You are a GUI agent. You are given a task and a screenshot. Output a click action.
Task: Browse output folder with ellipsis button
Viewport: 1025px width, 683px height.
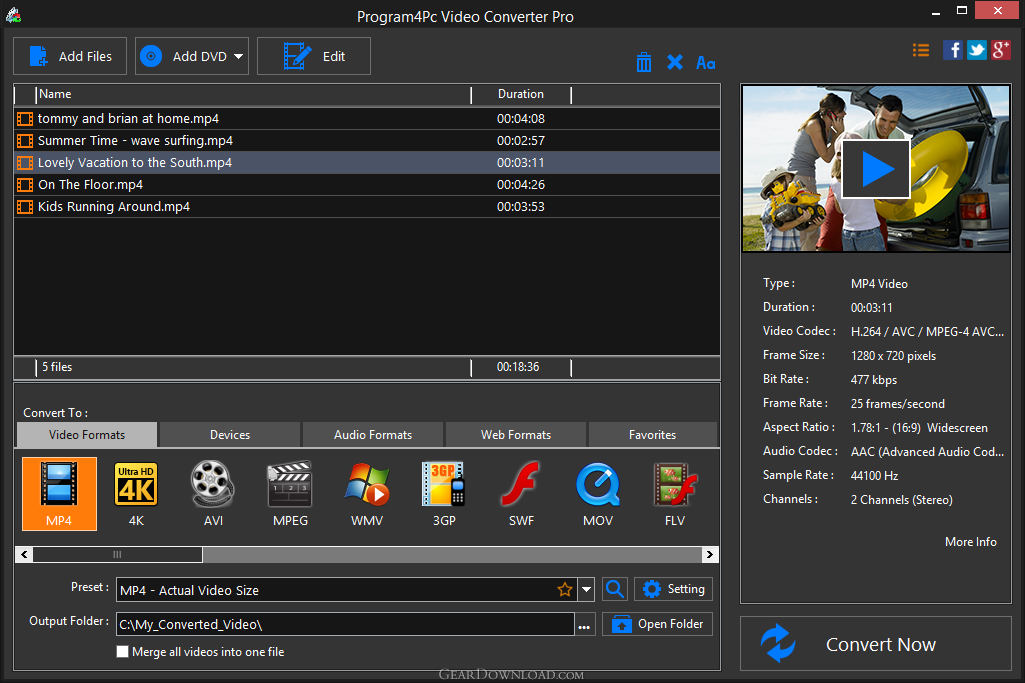[584, 625]
